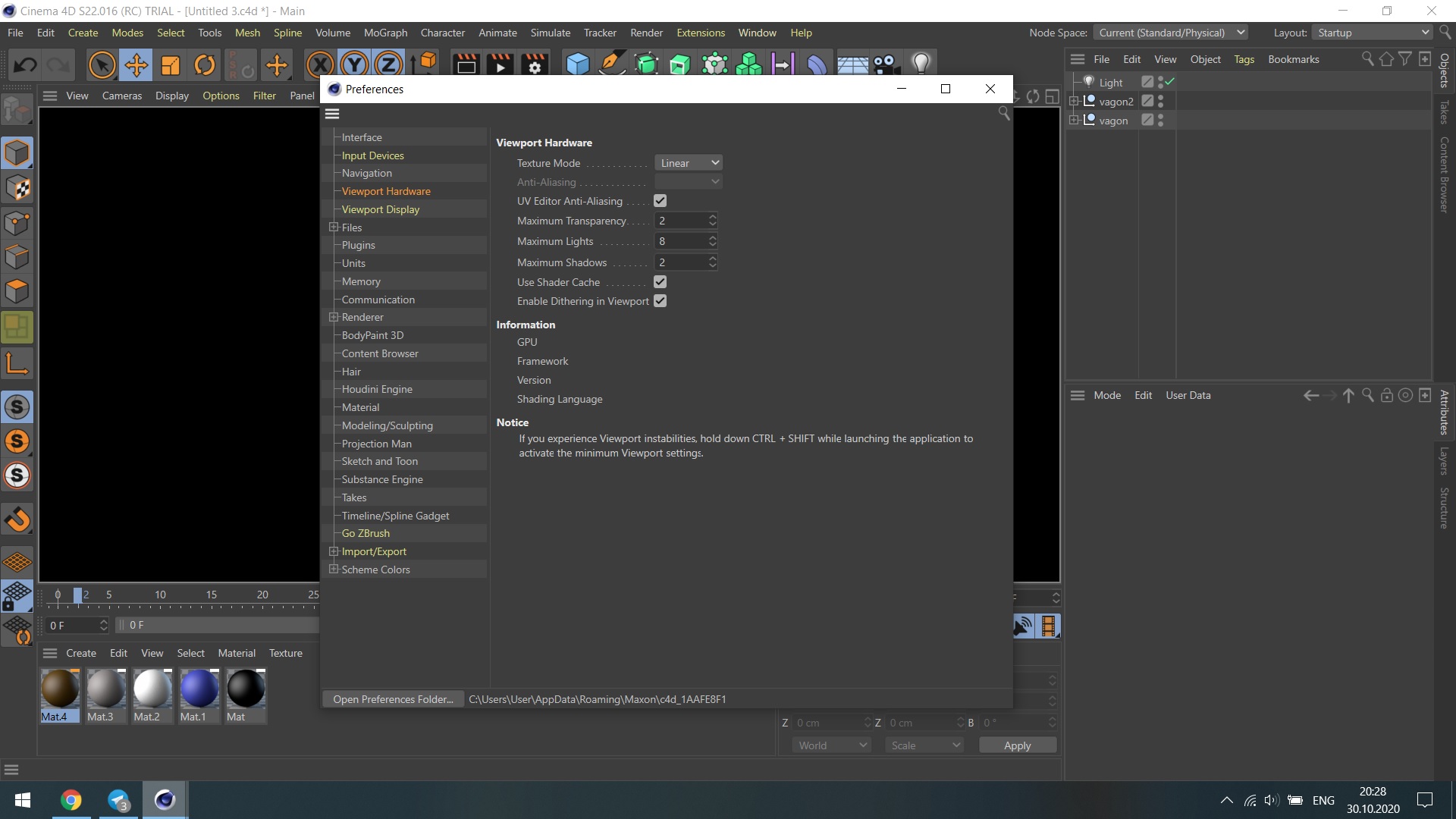1456x819 pixels.
Task: Click Render to Picture Viewer icon
Action: click(500, 64)
